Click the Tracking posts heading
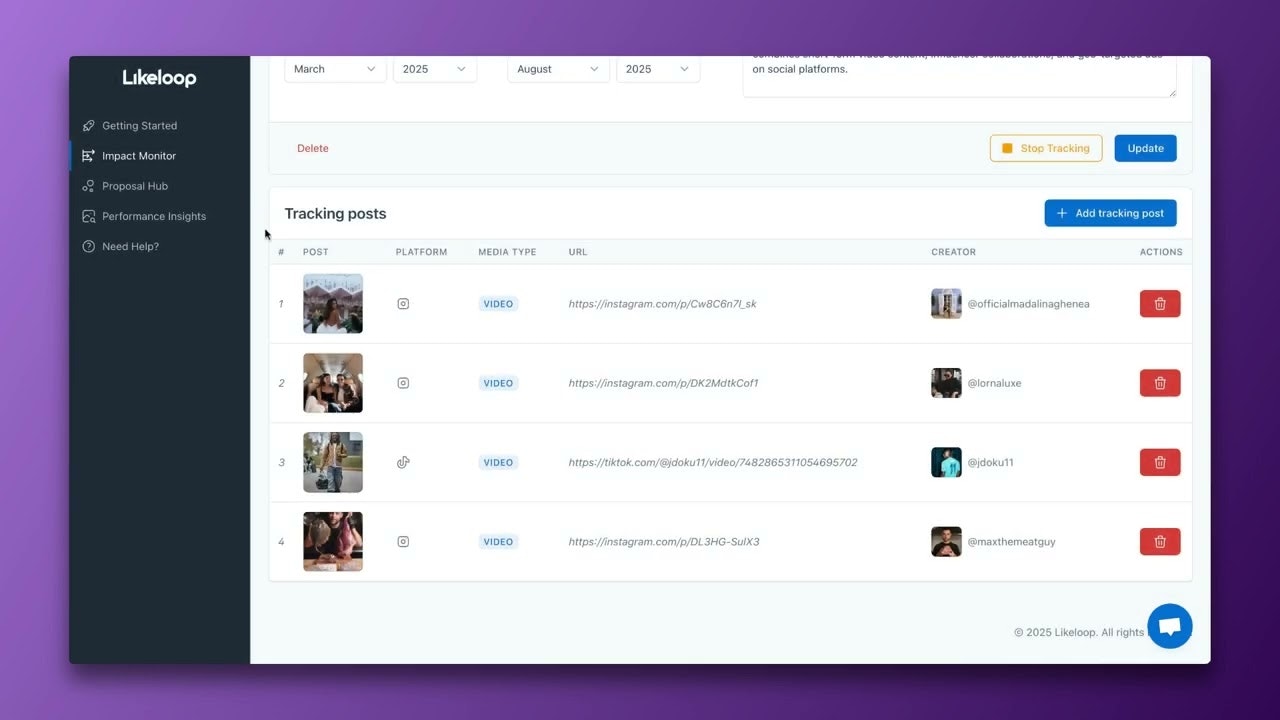This screenshot has width=1280, height=720. coord(335,213)
